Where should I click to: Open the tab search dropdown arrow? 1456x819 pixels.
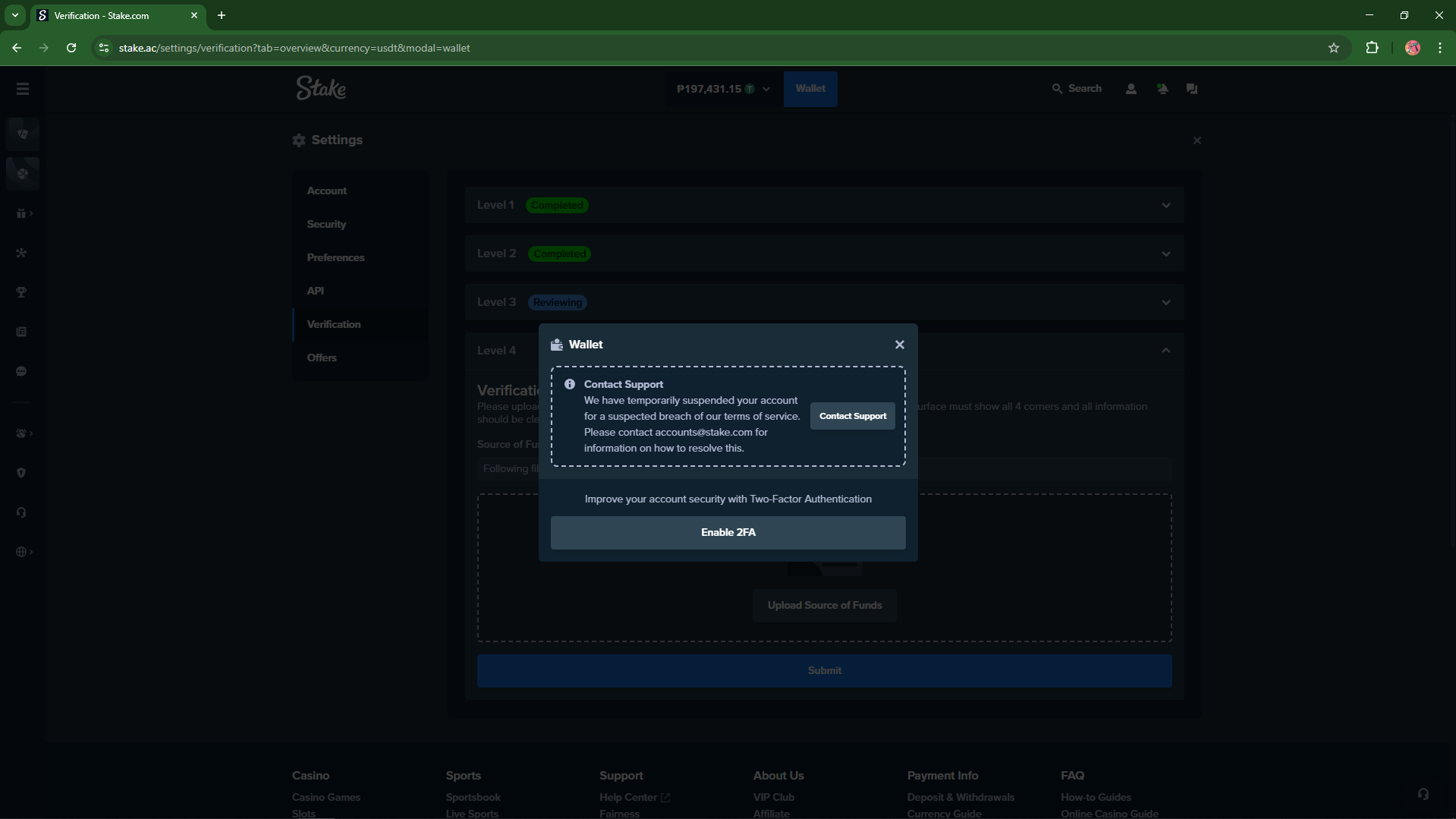tap(14, 15)
